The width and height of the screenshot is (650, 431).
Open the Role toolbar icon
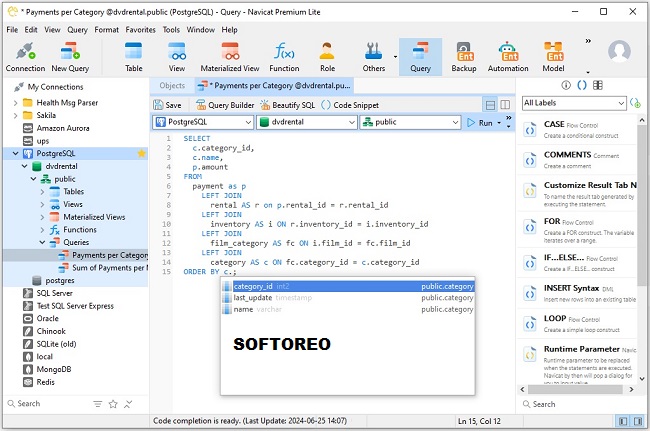tap(327, 57)
